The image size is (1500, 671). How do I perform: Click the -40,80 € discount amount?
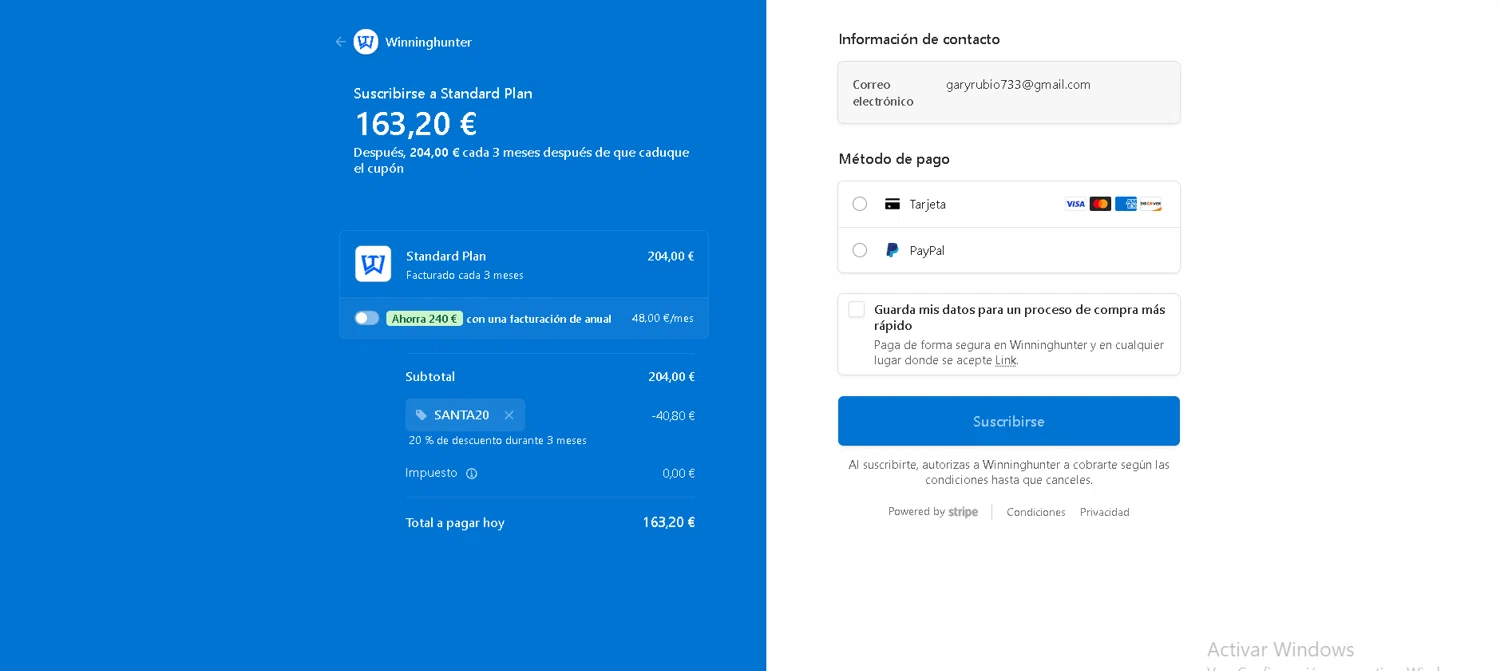tap(673, 415)
